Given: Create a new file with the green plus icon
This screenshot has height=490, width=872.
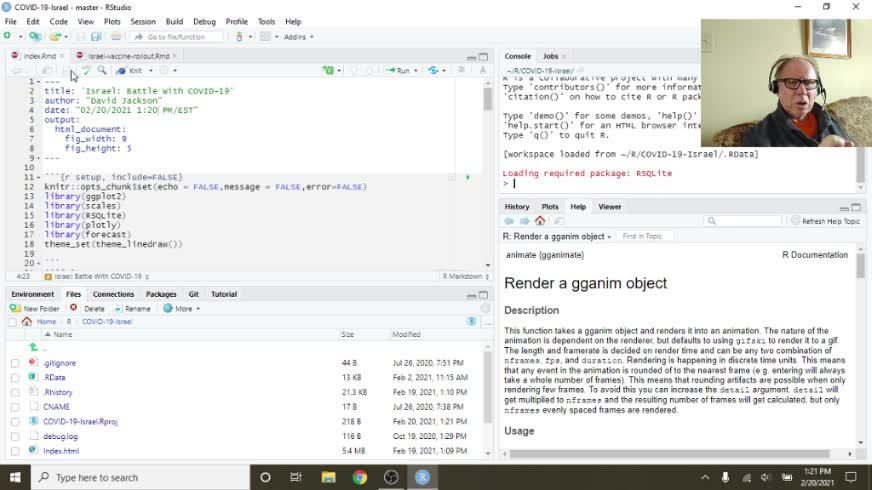Looking at the screenshot, I should (x=7, y=36).
